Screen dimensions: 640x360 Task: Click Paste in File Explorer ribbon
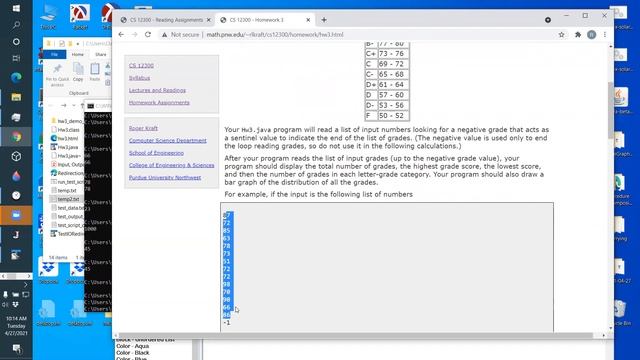95,73
